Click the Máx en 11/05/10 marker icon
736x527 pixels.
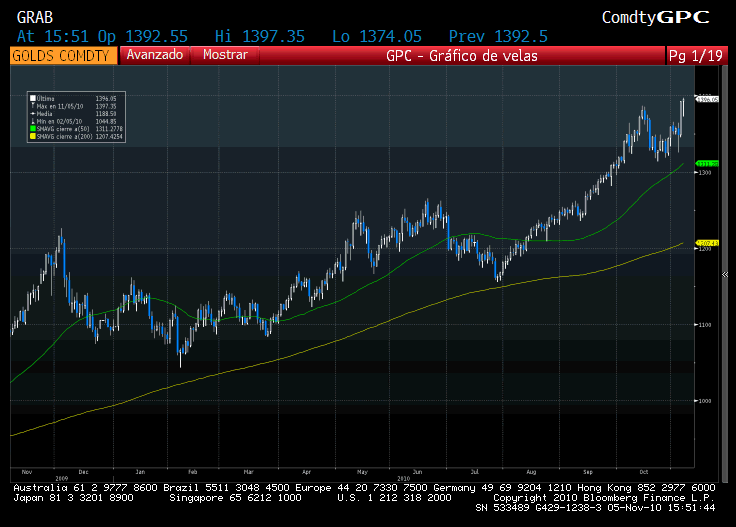pyautogui.click(x=33, y=106)
